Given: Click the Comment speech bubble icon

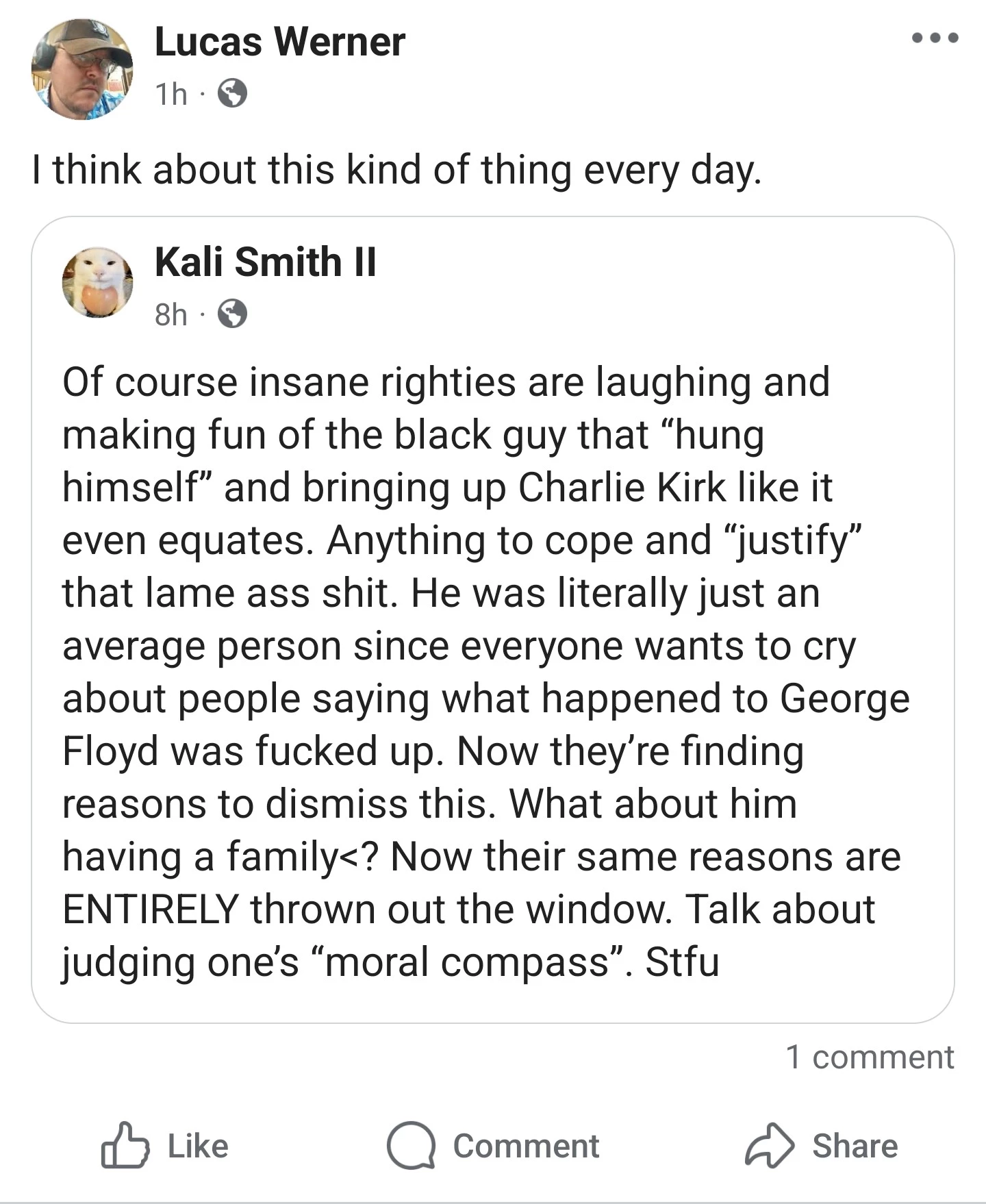Looking at the screenshot, I should 410,1146.
